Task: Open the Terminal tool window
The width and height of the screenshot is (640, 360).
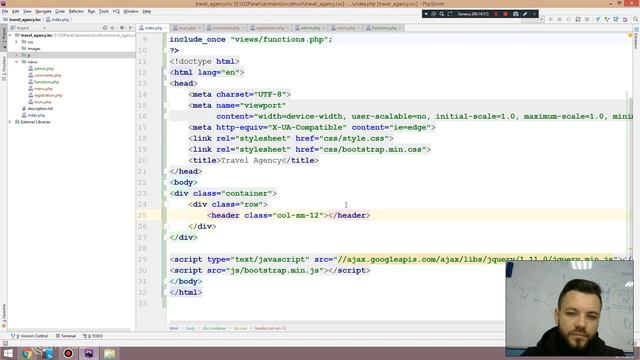Action: (66, 336)
